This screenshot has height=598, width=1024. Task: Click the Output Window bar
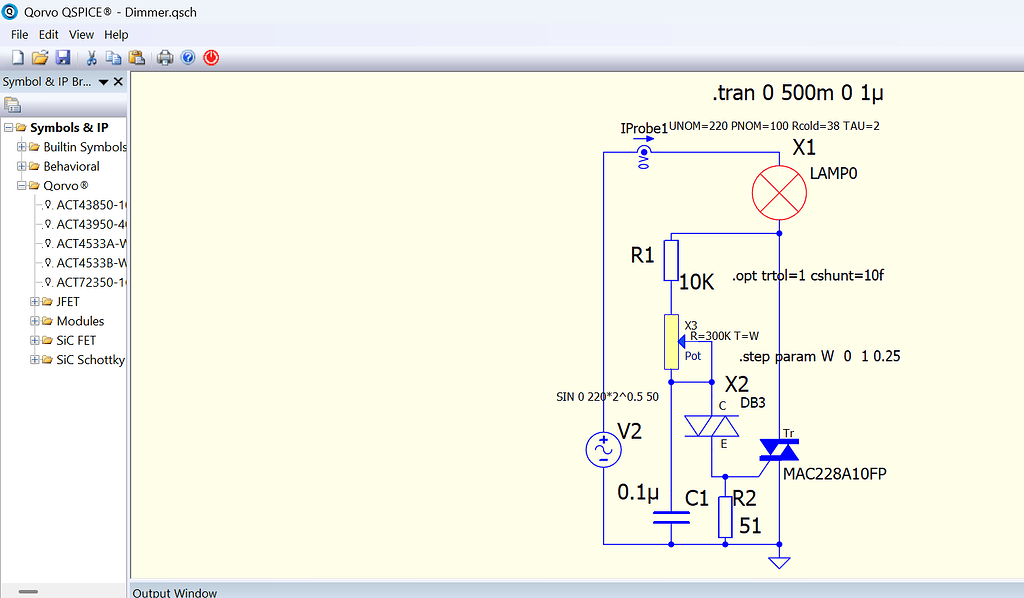[174, 592]
